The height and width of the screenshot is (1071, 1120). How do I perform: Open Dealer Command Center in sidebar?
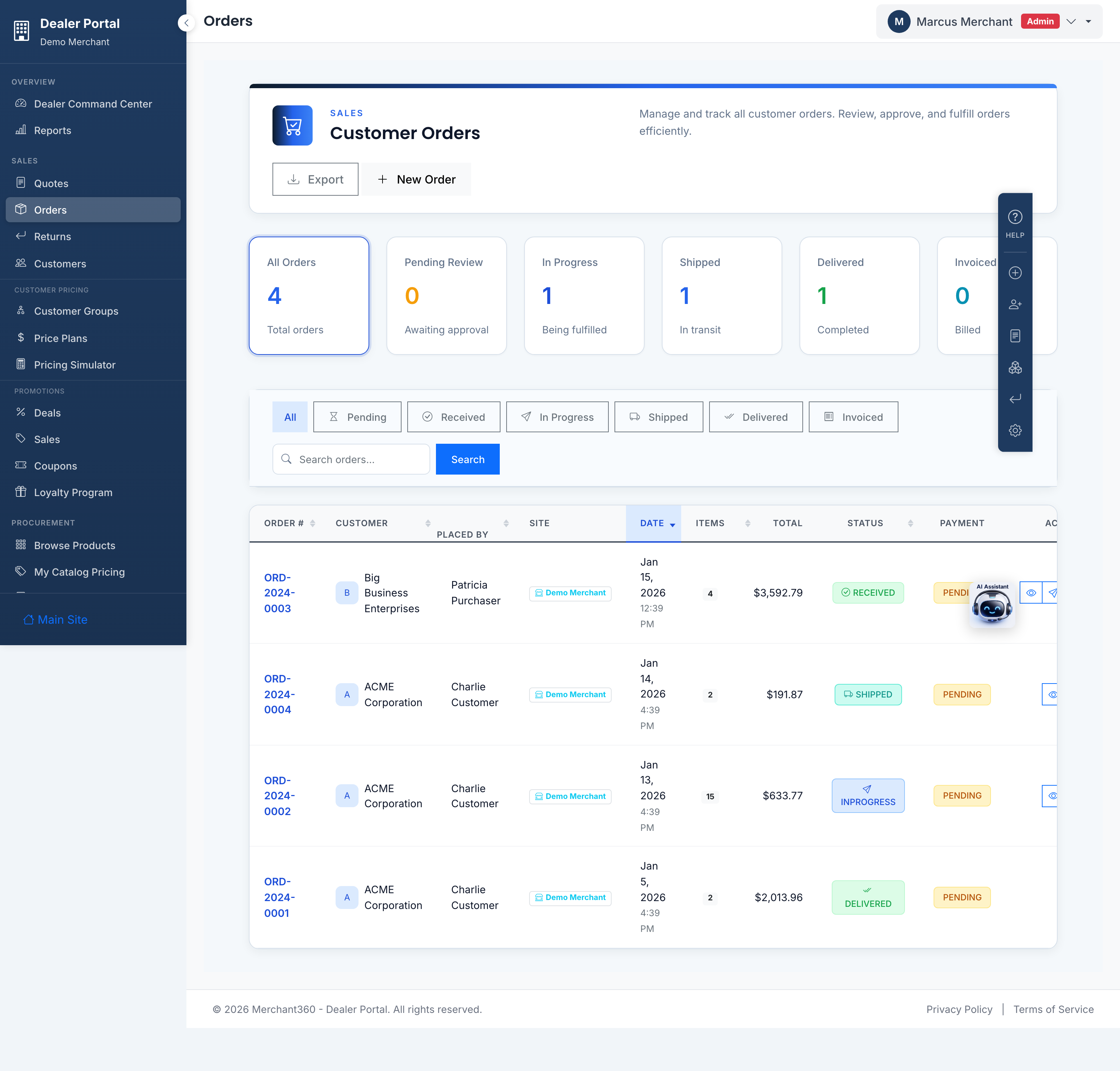(x=93, y=104)
